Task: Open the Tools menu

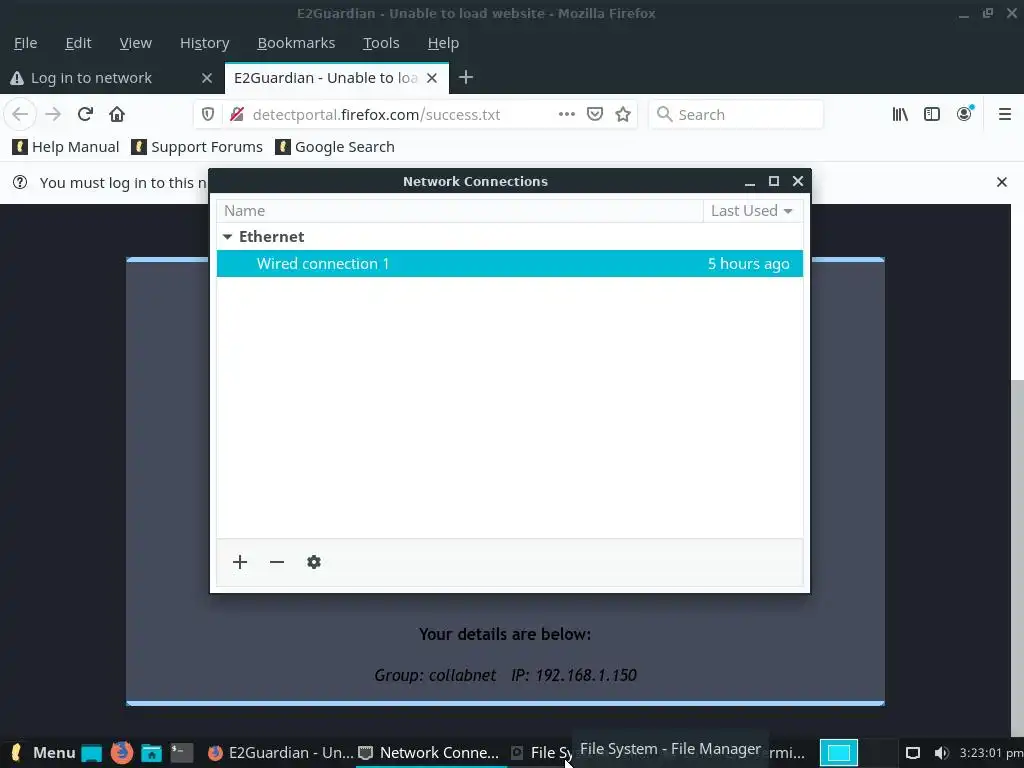Action: point(381,43)
